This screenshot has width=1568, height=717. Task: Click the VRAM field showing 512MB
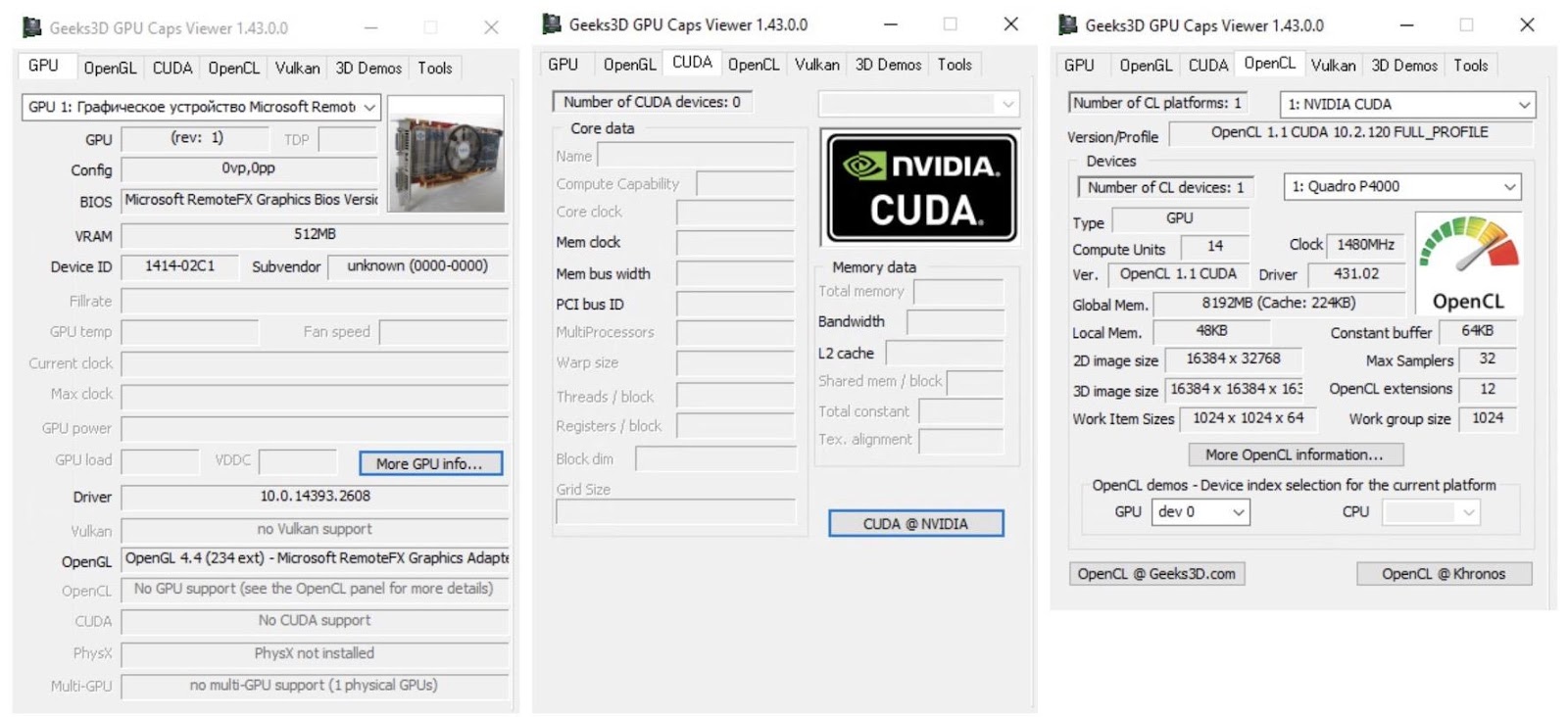tap(315, 235)
